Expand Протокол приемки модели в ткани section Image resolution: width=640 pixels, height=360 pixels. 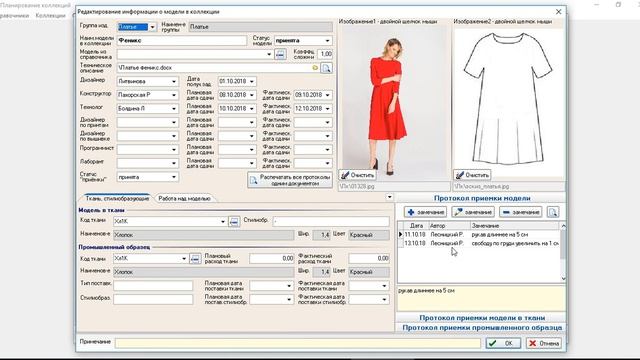point(481,318)
